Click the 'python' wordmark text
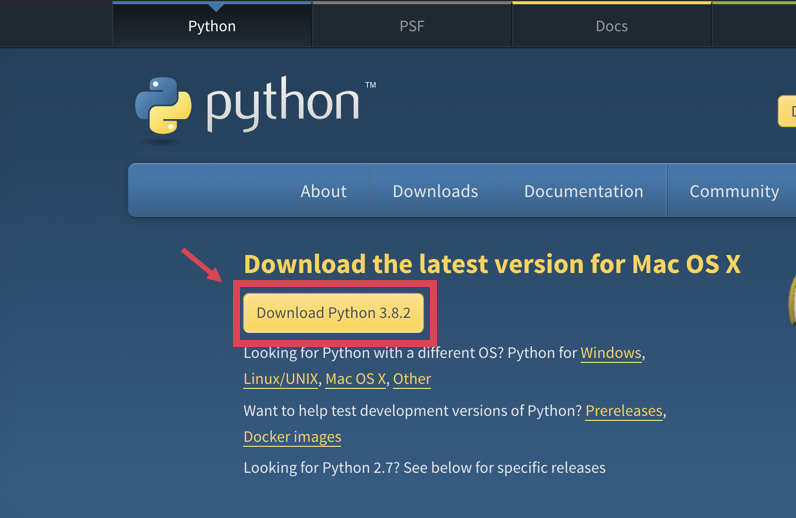Viewport: 796px width, 518px height. (x=283, y=104)
